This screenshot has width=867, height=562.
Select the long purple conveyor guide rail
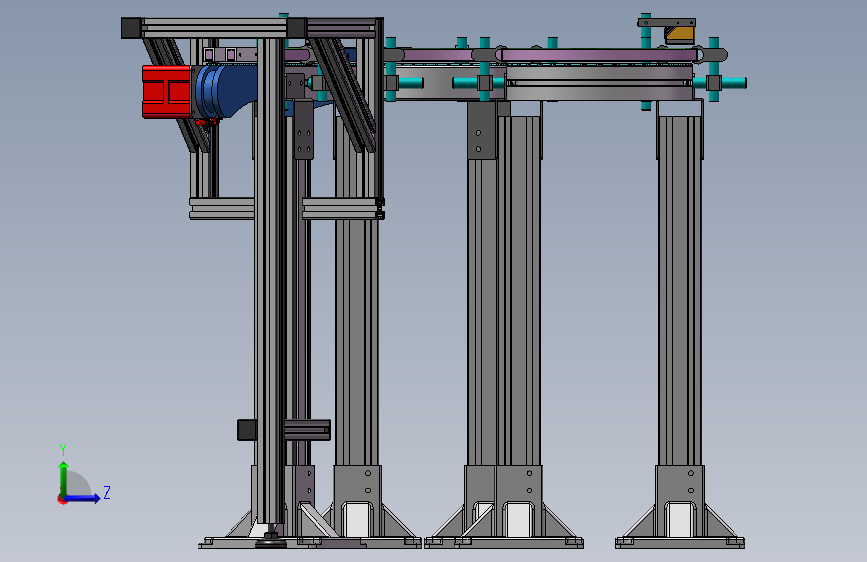(597, 55)
